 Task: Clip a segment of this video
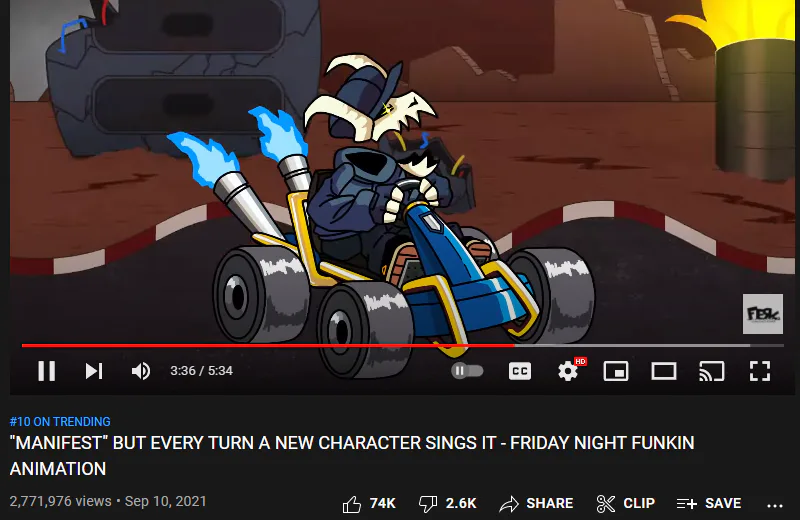626,503
